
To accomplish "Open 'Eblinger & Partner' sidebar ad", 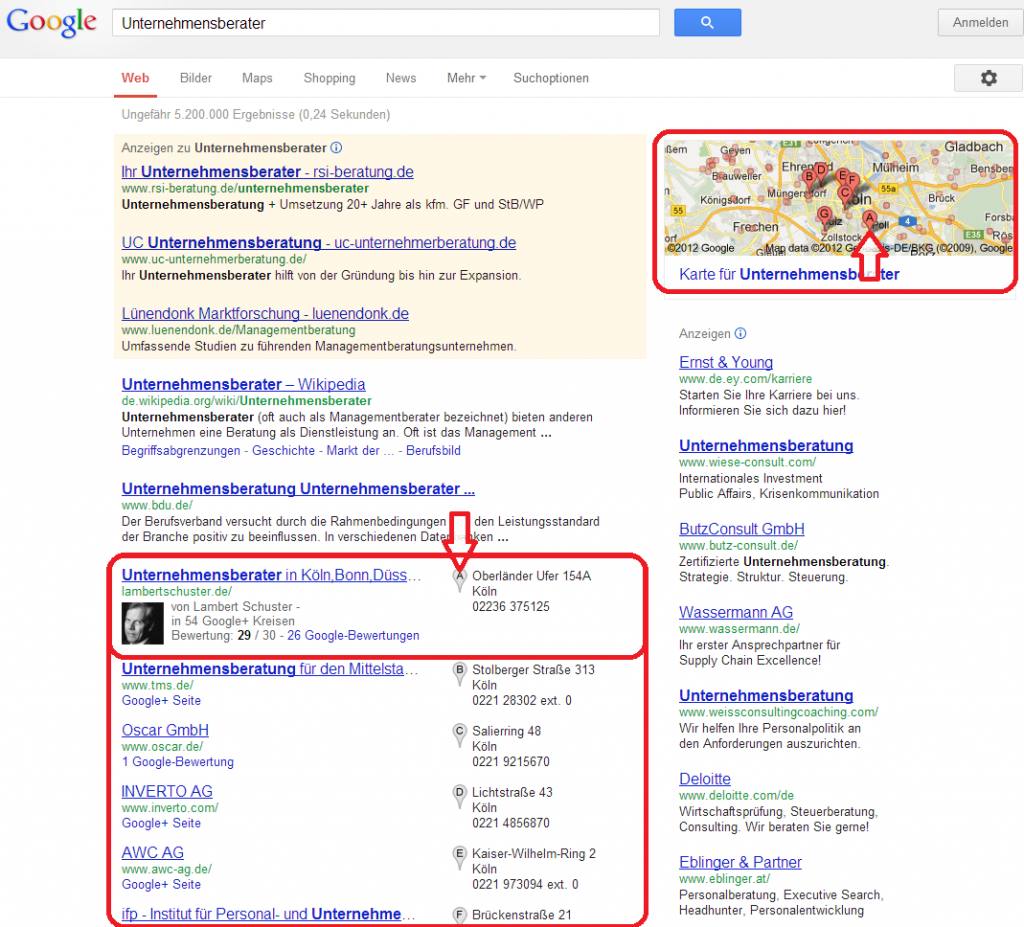I will [x=741, y=862].
